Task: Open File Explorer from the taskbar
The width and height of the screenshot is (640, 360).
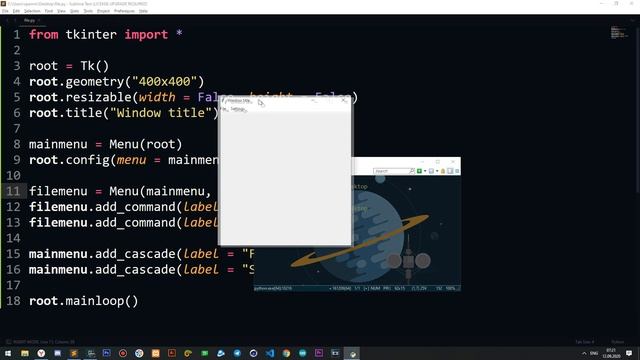Action: tap(25, 353)
